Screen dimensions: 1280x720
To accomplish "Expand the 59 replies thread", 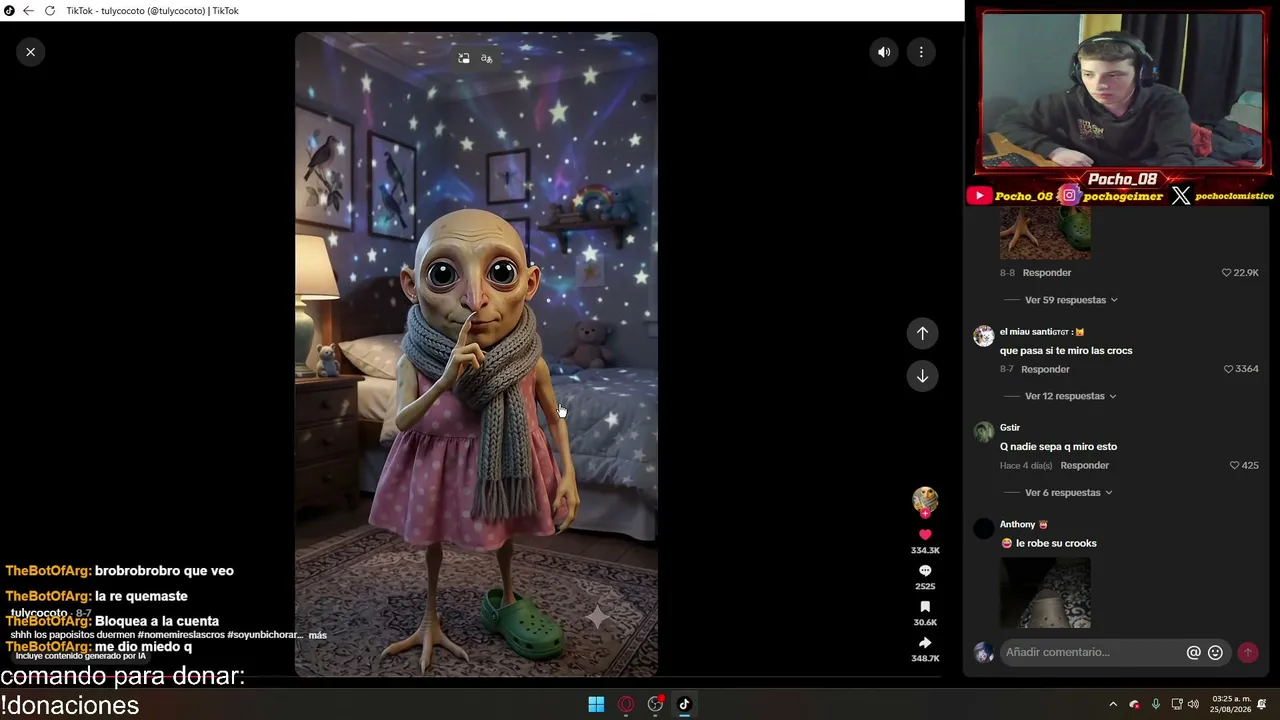I will (1070, 300).
